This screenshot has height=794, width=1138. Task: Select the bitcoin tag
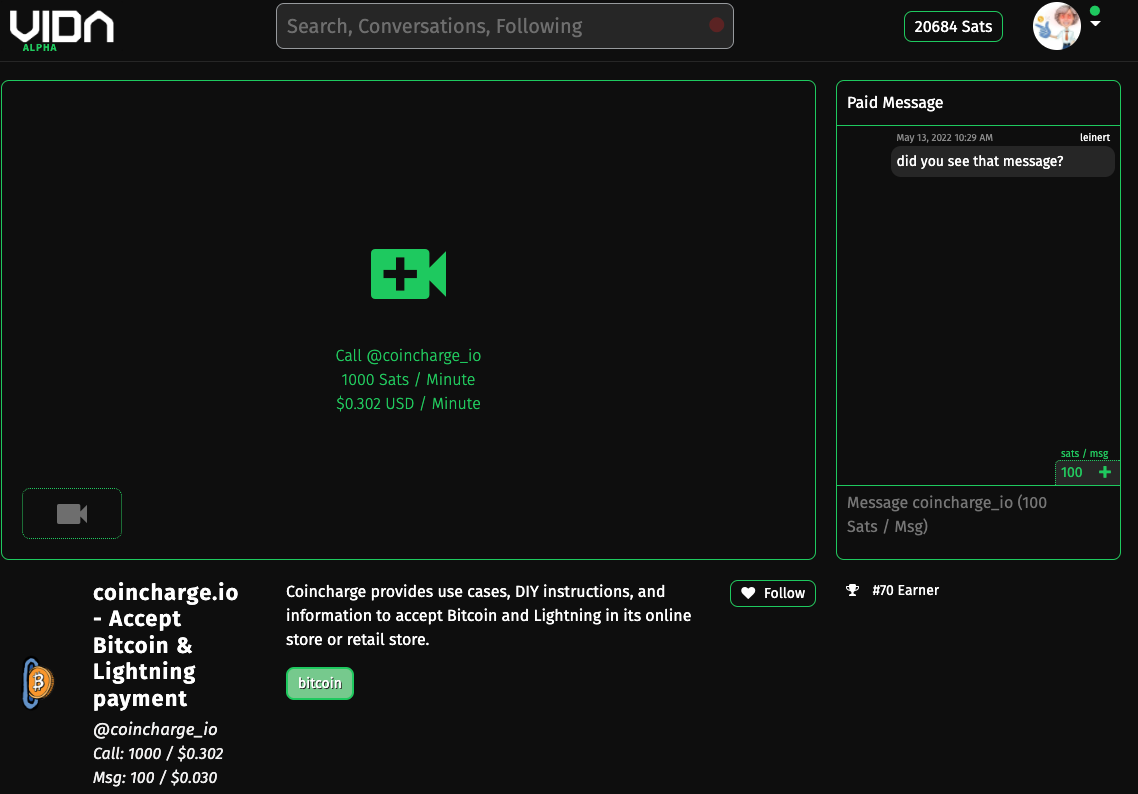319,683
